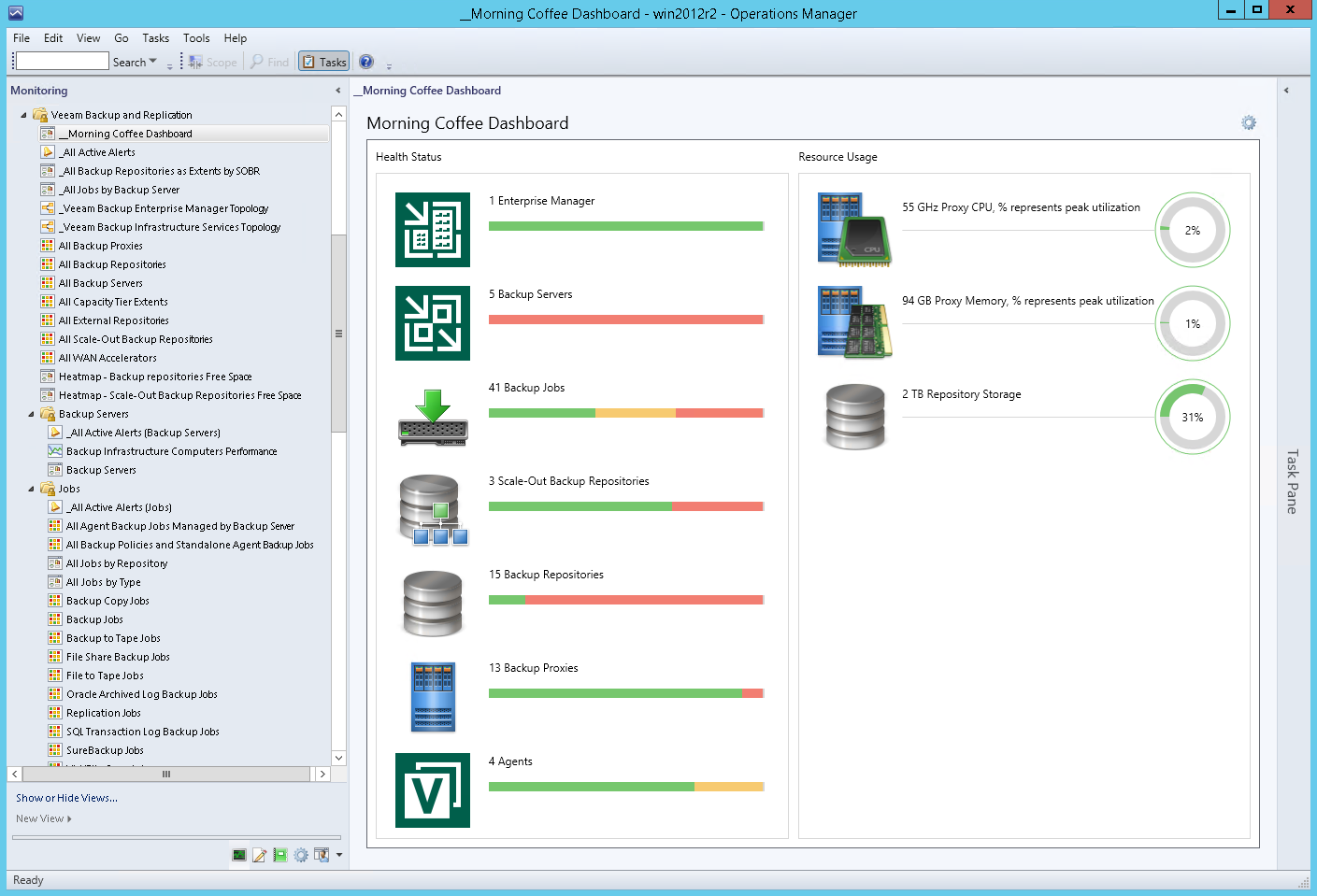This screenshot has width=1317, height=896.
Task: Click the Scale-Out Backup Repositories dashboard icon
Action: pyautogui.click(x=433, y=510)
